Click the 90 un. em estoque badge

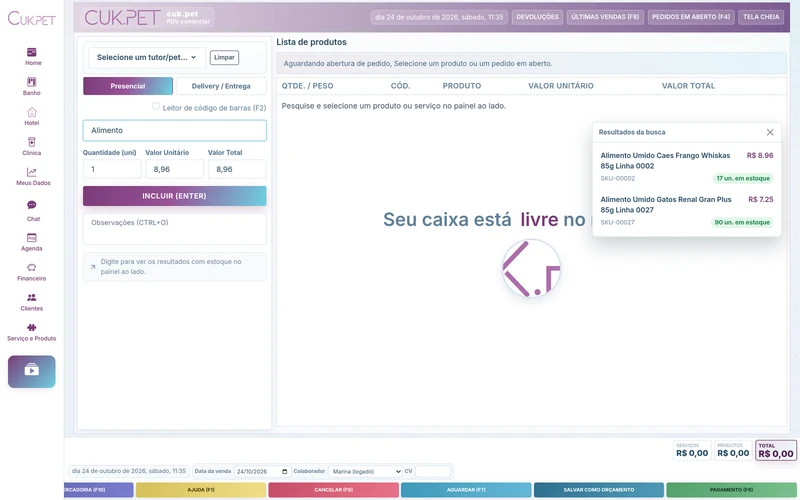click(x=742, y=222)
